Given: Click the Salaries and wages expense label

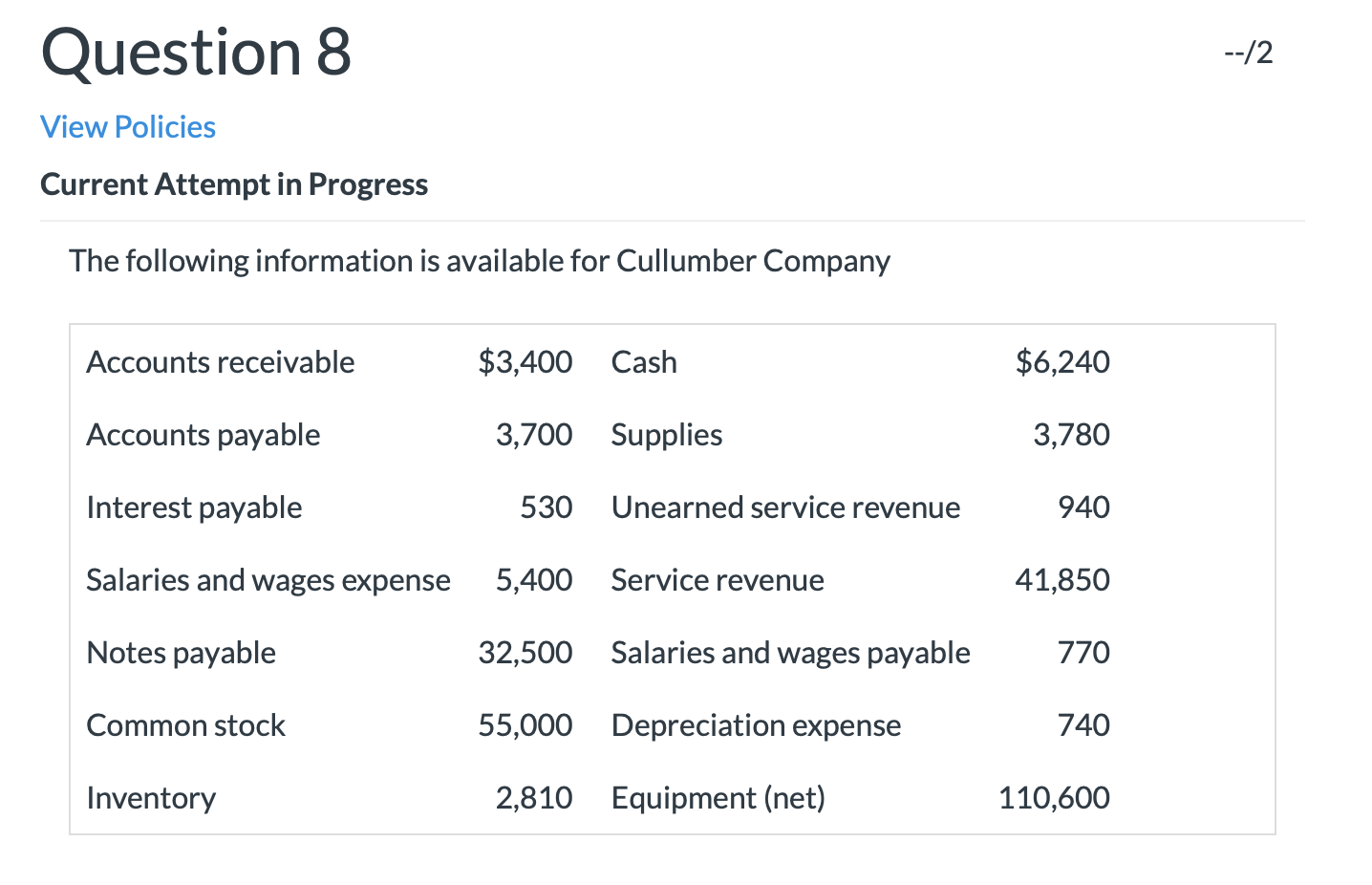Looking at the screenshot, I should tap(268, 580).
